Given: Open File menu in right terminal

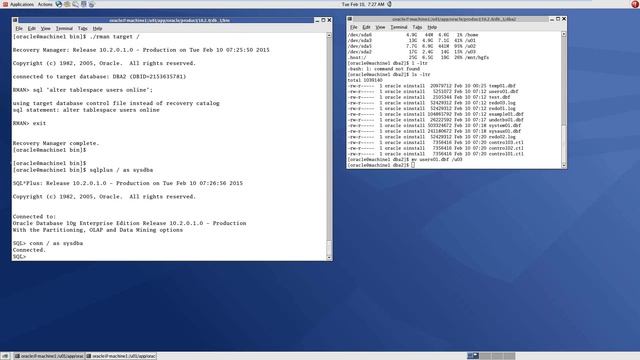Looking at the screenshot, I should point(353,27).
